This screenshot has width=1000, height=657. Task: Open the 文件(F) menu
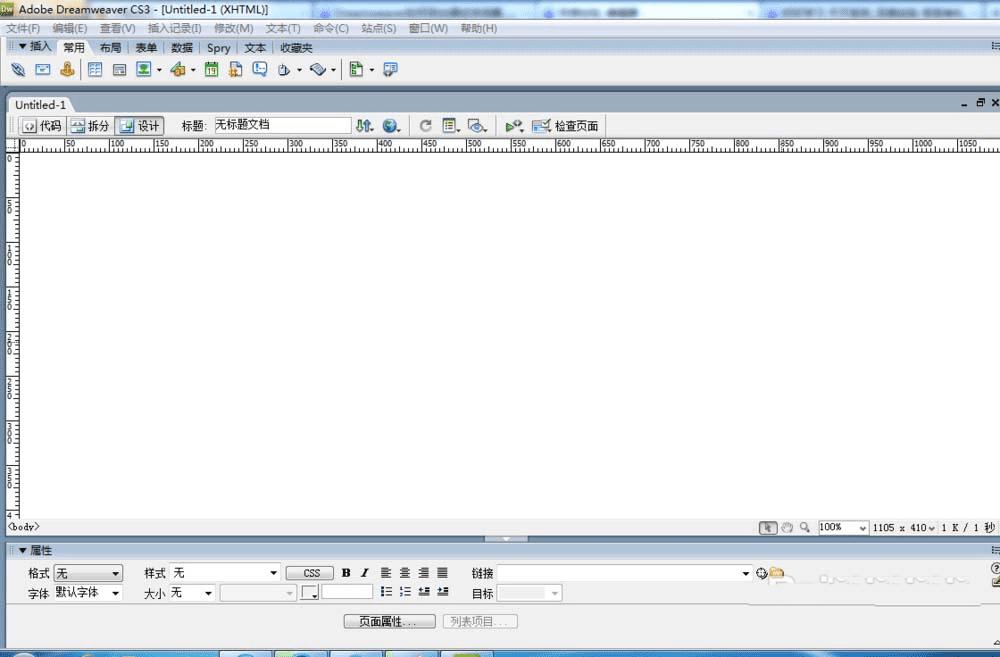(x=23, y=28)
